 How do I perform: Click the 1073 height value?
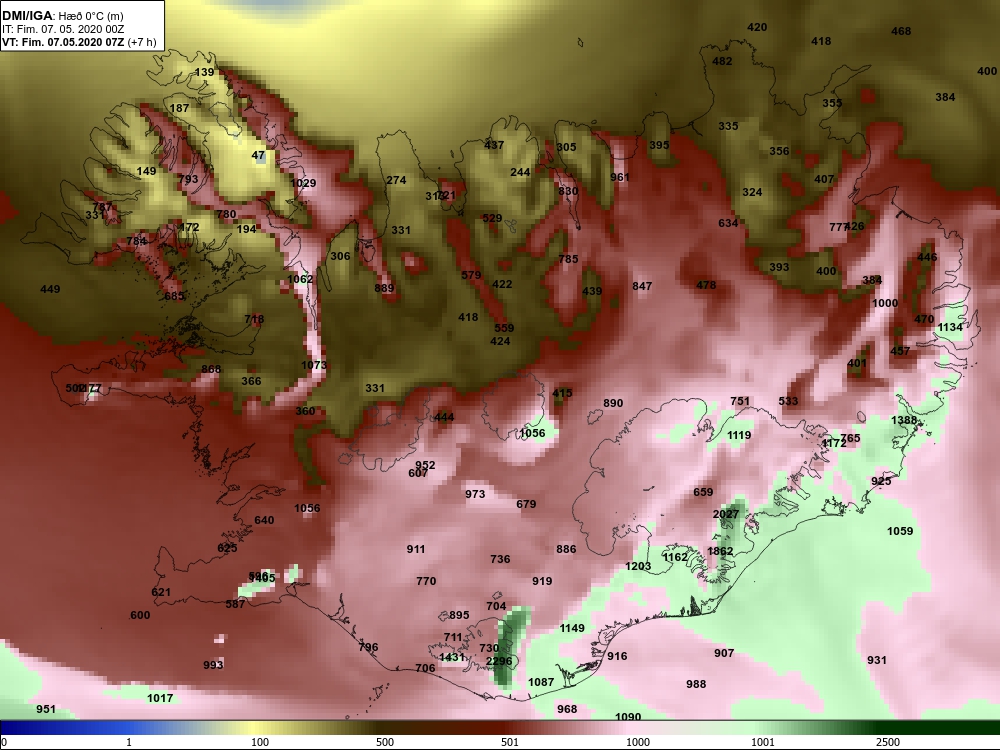click(314, 365)
